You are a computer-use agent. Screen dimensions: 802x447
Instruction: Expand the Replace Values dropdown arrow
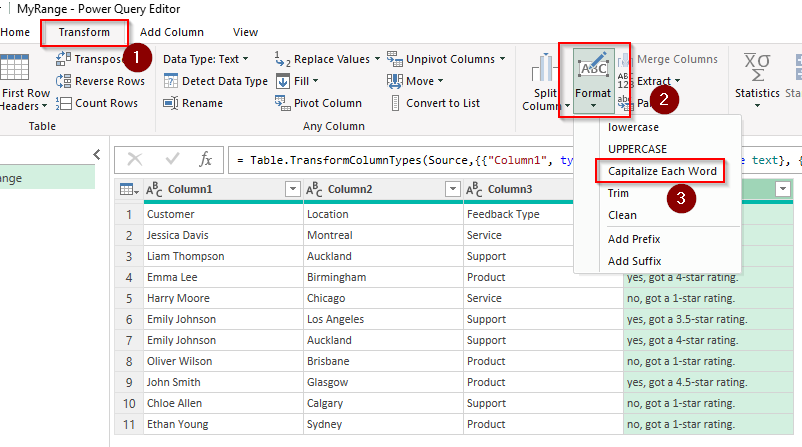[377, 59]
